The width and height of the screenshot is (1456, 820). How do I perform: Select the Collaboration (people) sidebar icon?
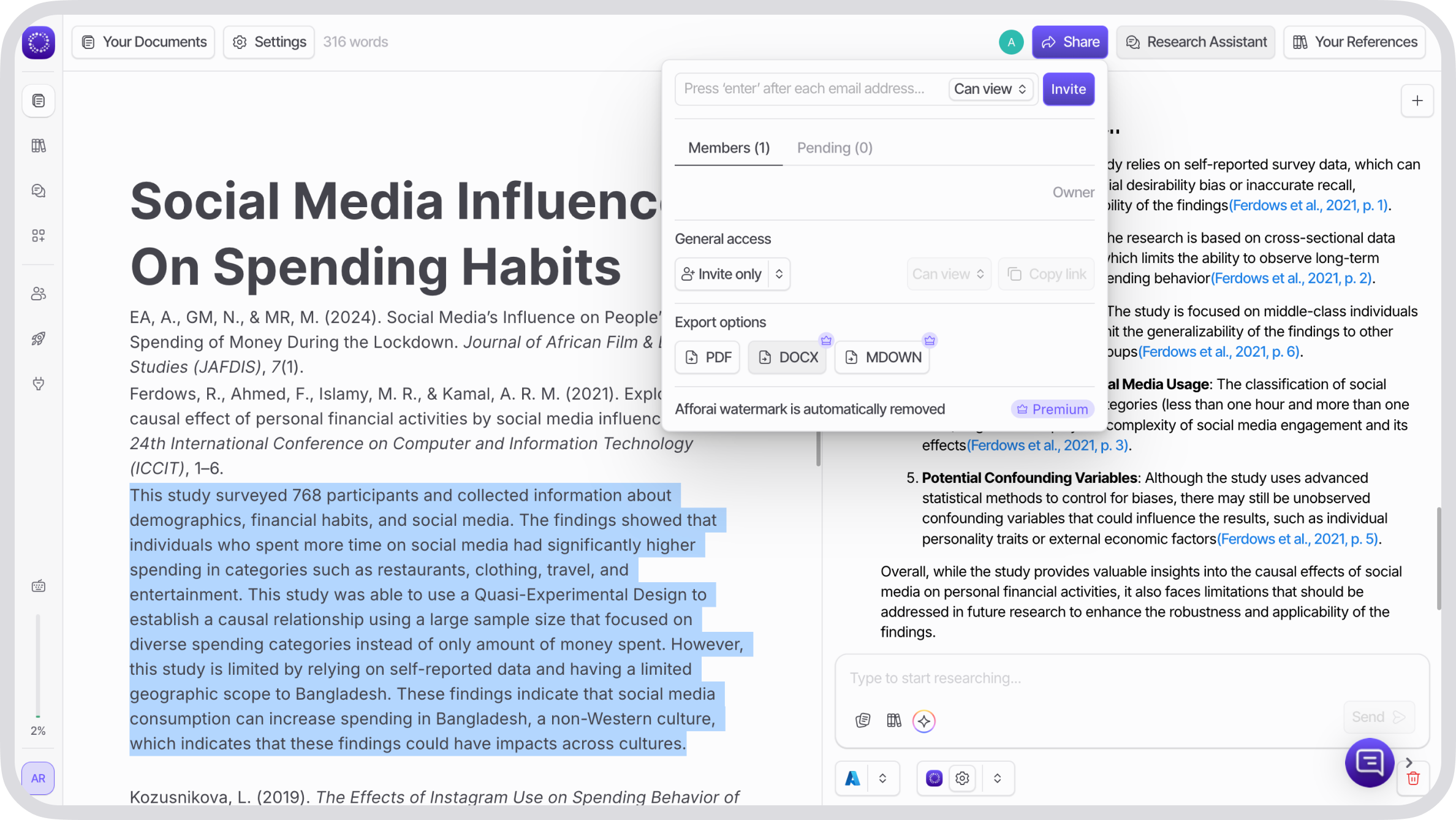click(38, 294)
